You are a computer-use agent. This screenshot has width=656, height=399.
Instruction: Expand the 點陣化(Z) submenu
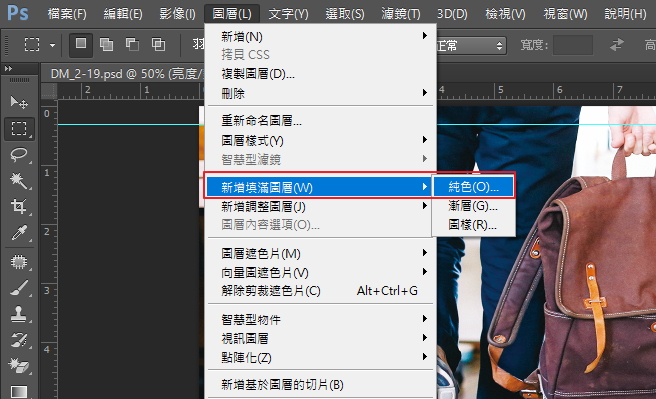pyautogui.click(x=320, y=358)
